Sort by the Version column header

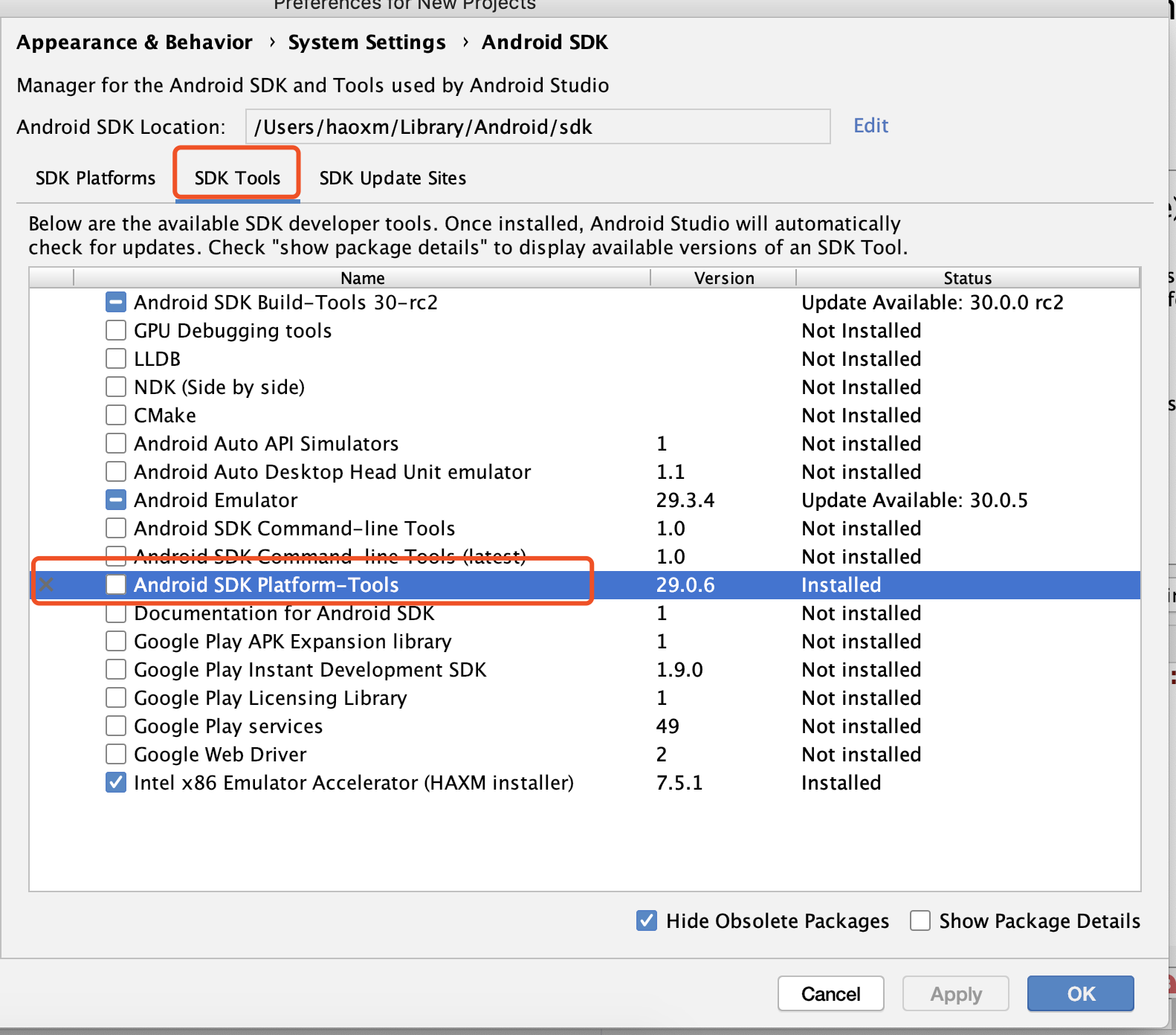coord(723,278)
